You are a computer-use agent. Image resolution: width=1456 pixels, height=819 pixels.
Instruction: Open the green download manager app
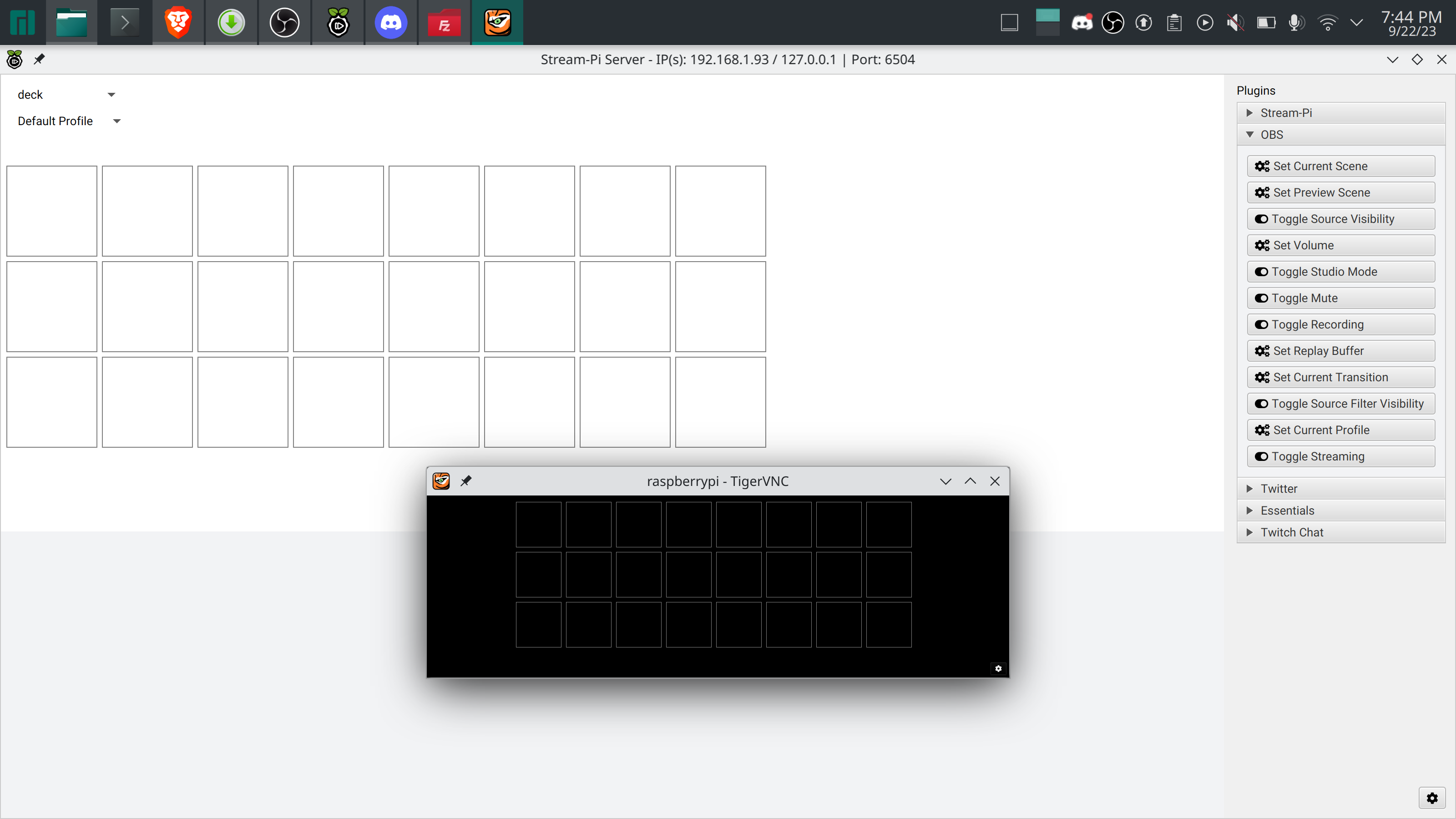[231, 23]
